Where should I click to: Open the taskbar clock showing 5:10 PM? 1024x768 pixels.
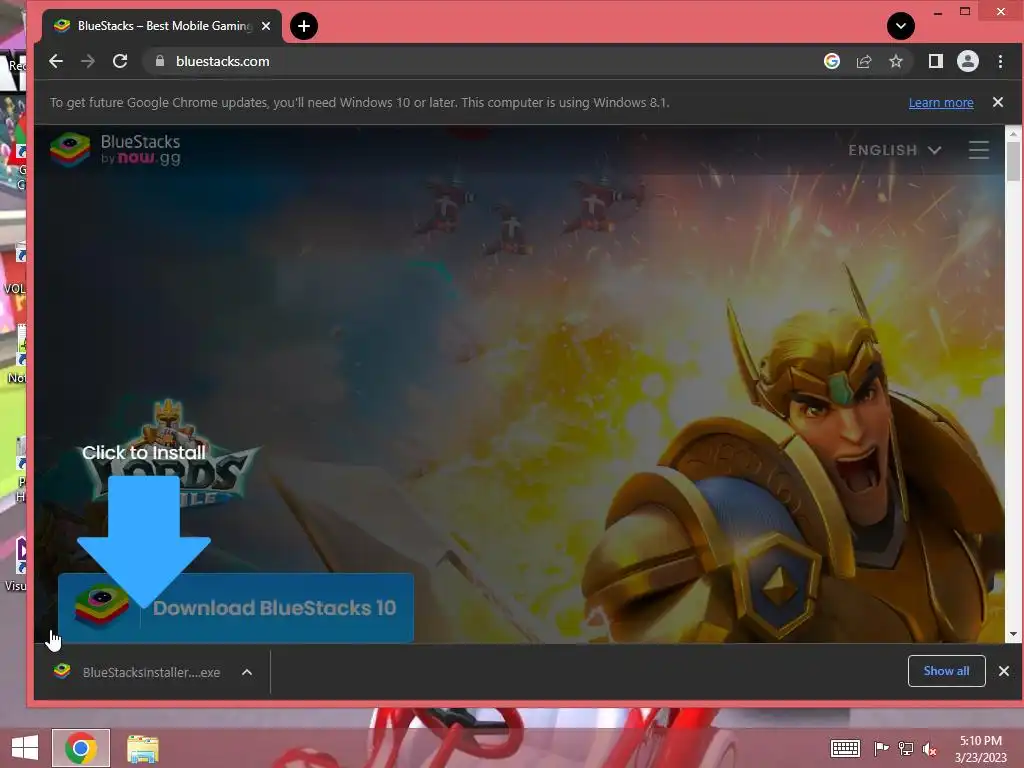981,748
